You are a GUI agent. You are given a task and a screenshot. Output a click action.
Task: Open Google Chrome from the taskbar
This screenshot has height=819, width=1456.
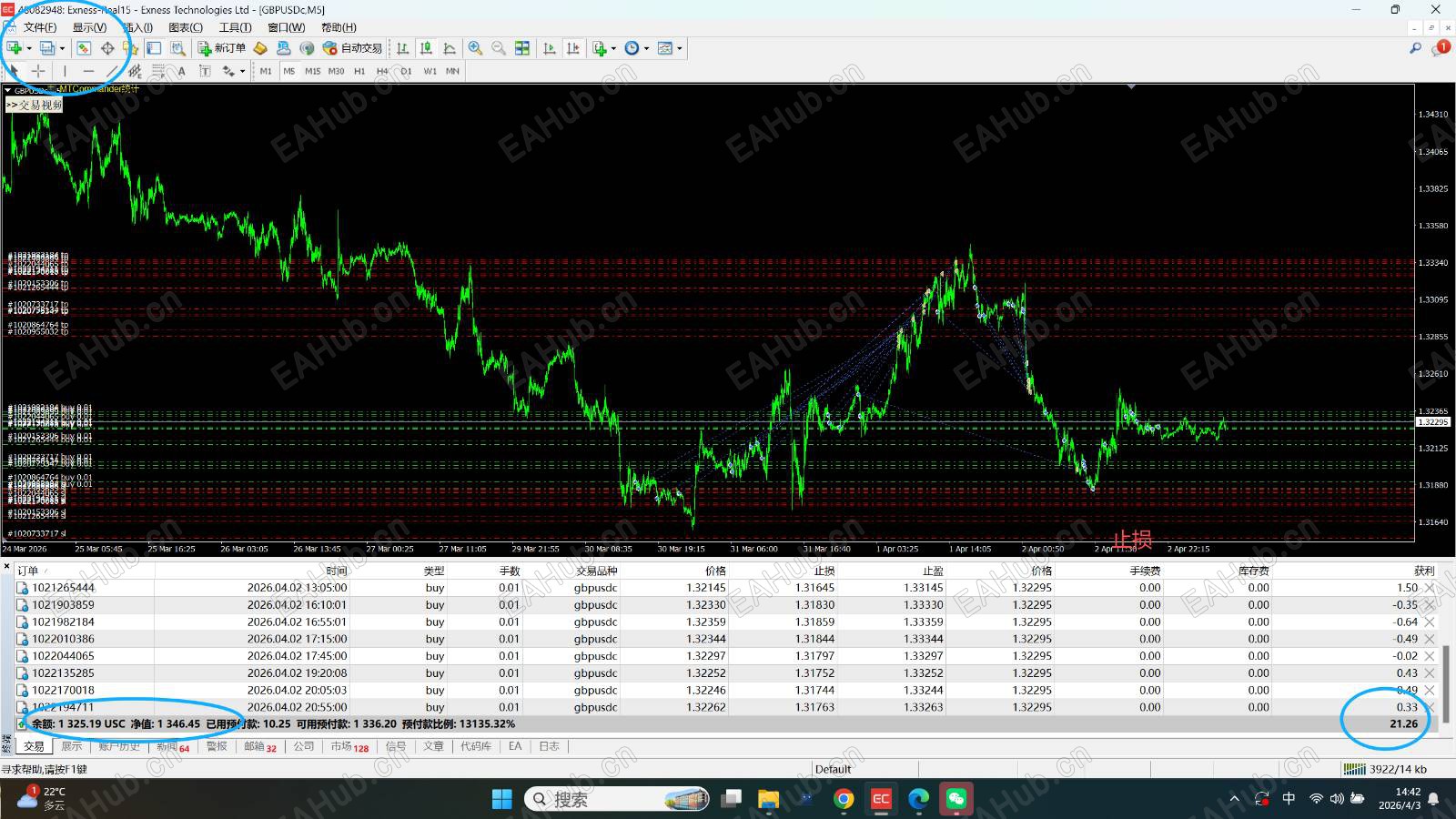(844, 799)
